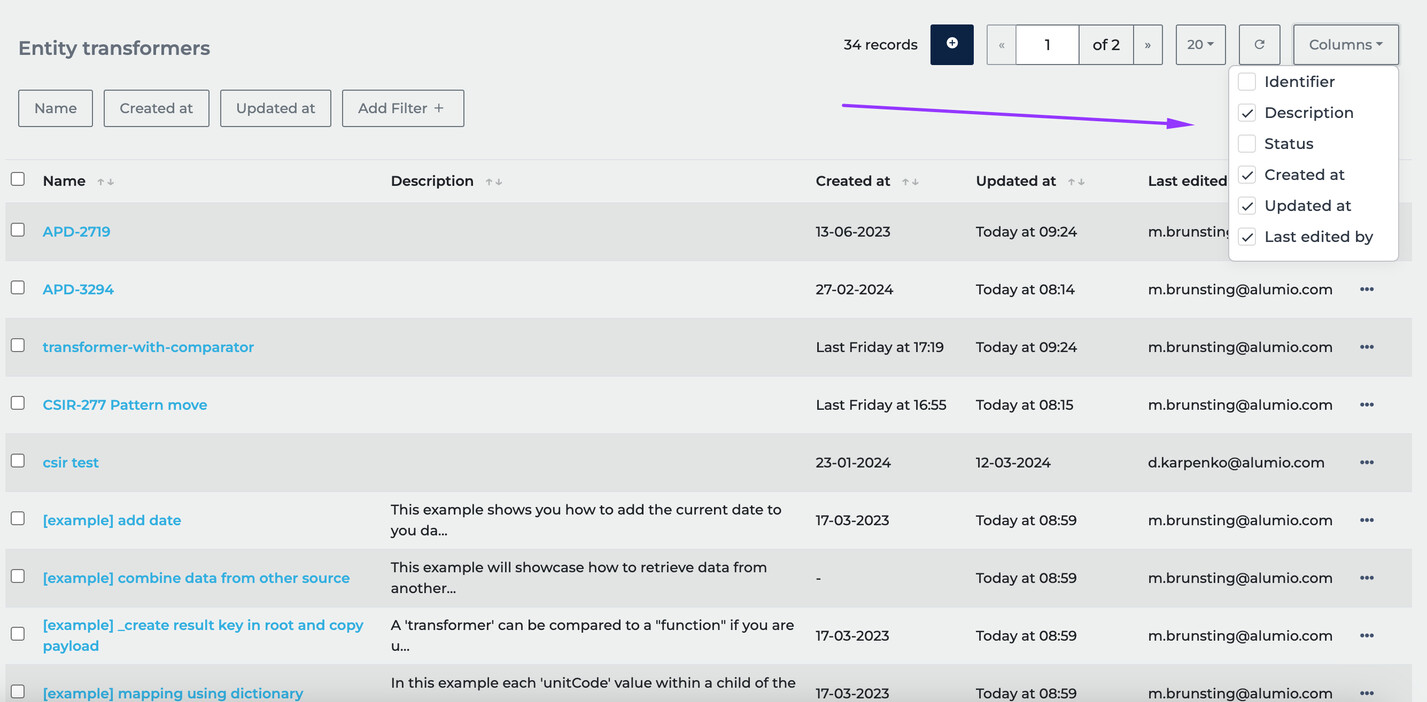Click the refresh list icon
Screen dimensions: 1427x702
click(x=1259, y=45)
